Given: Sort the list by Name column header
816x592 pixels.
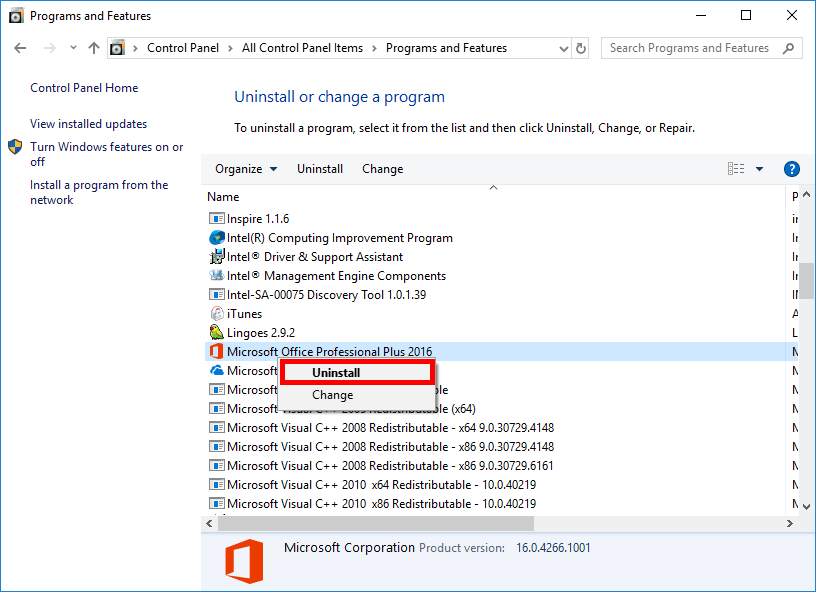Looking at the screenshot, I should point(223,197).
